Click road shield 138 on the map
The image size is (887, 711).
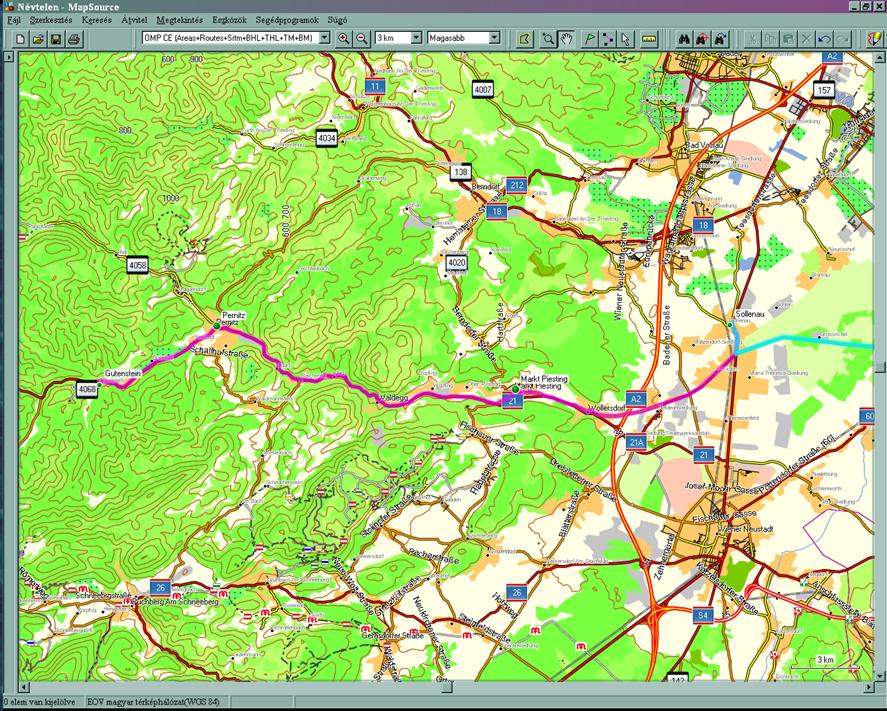point(461,172)
